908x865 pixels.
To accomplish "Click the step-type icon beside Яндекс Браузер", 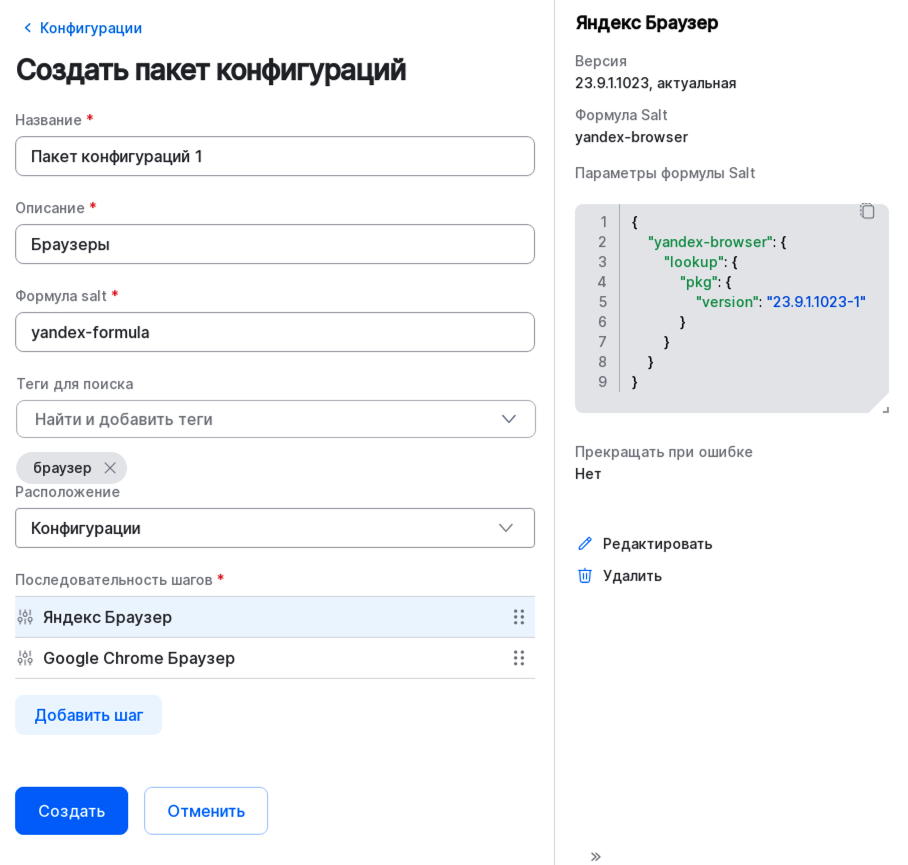I will (x=25, y=617).
